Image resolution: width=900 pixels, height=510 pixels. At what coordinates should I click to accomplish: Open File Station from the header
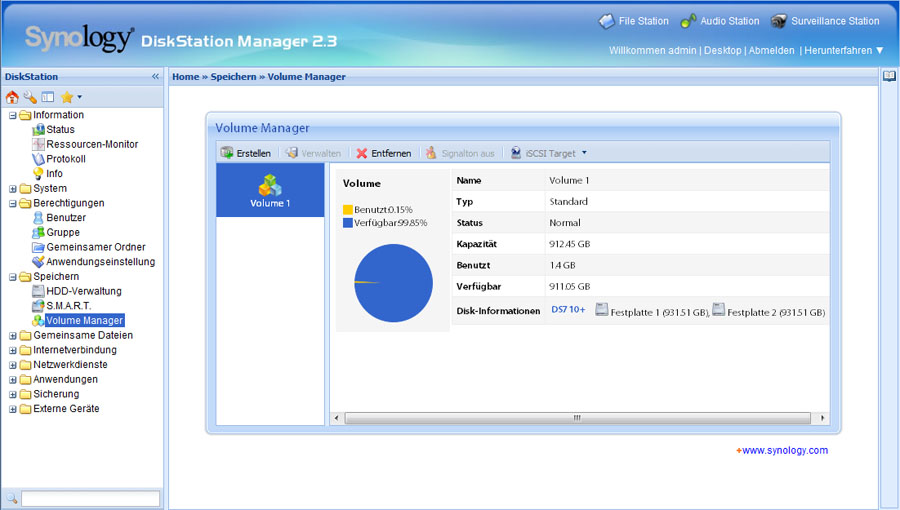634,21
